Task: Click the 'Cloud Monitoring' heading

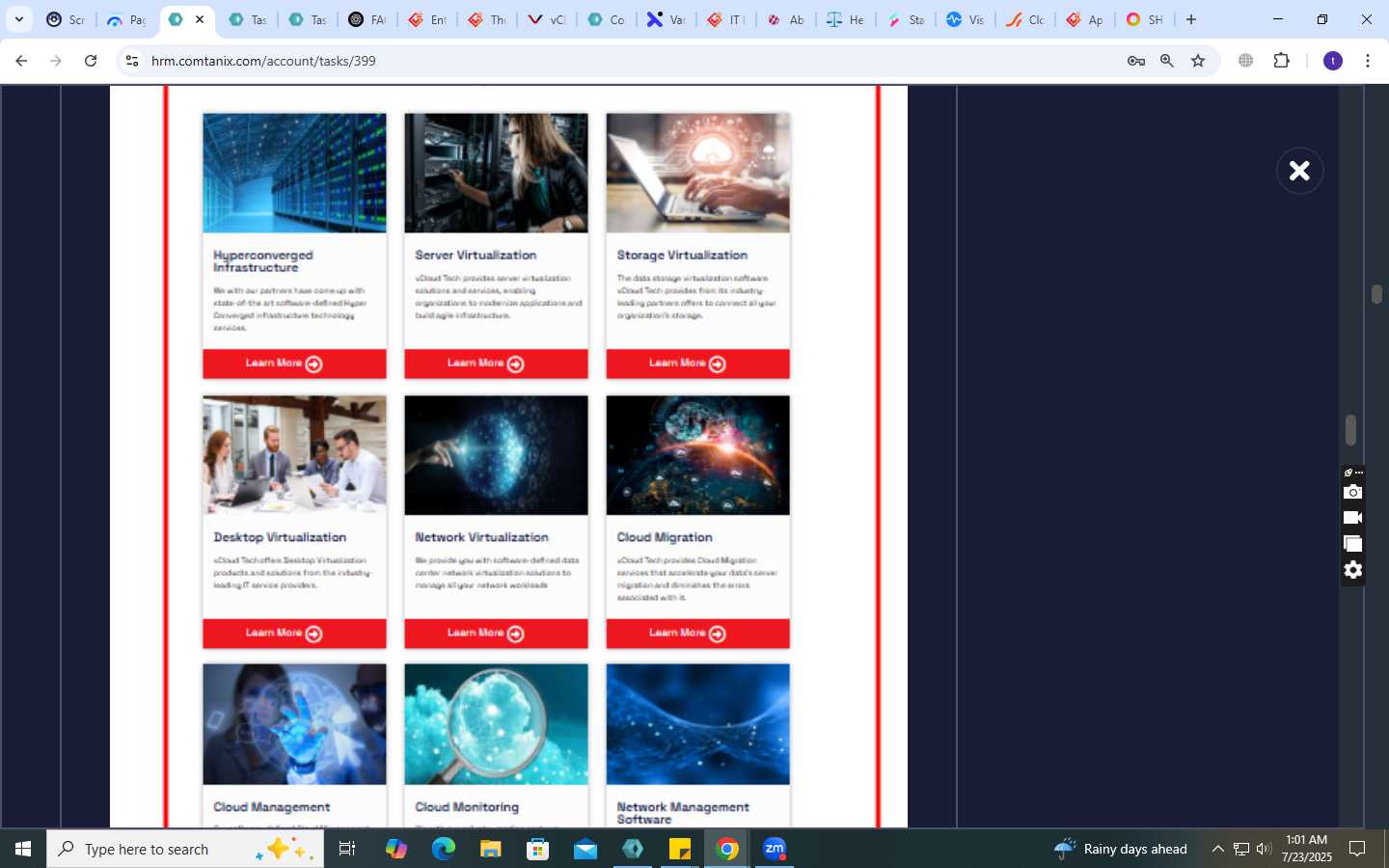Action: 467,807
